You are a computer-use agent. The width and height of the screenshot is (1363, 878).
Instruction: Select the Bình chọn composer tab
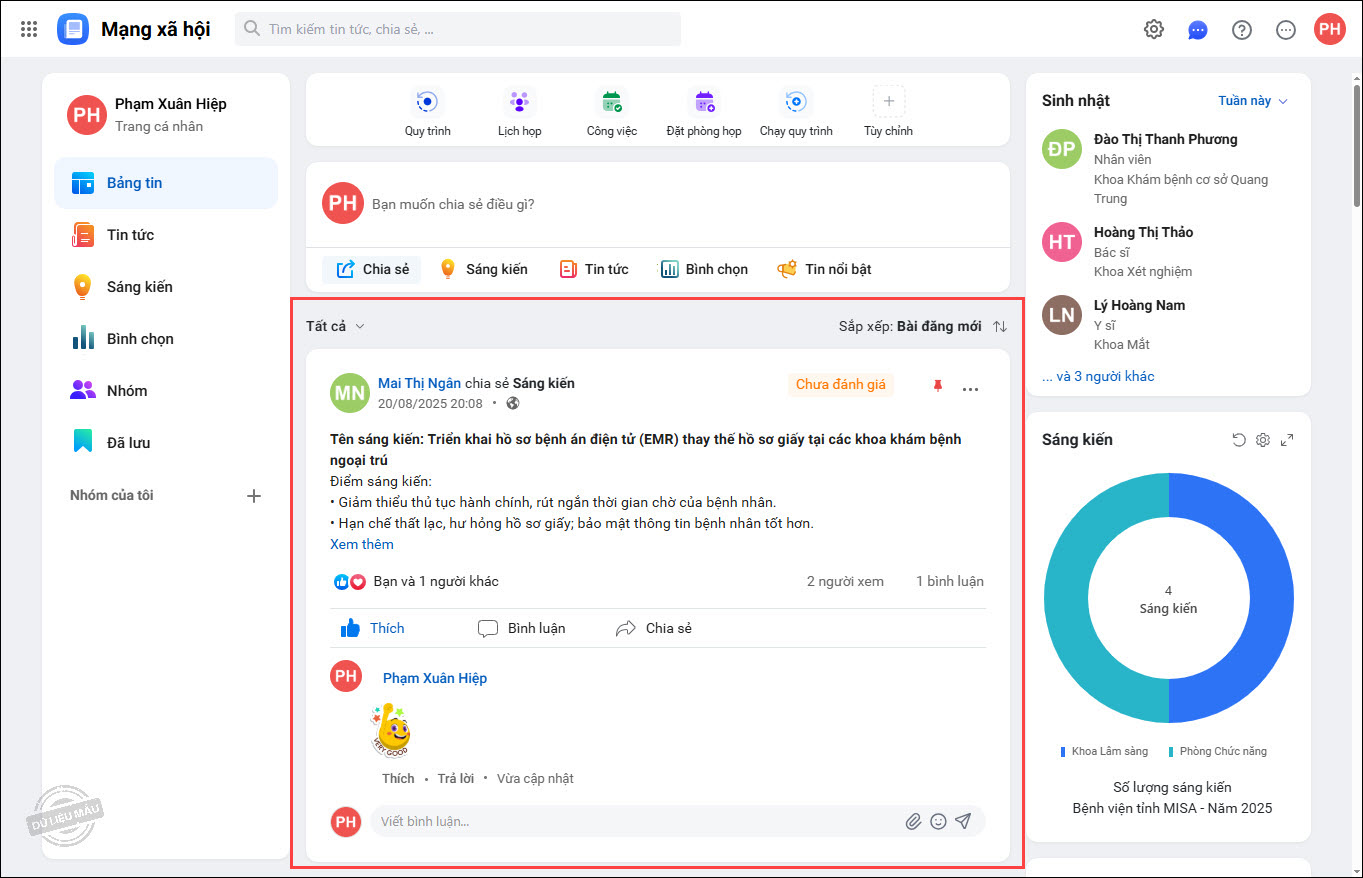tap(704, 269)
